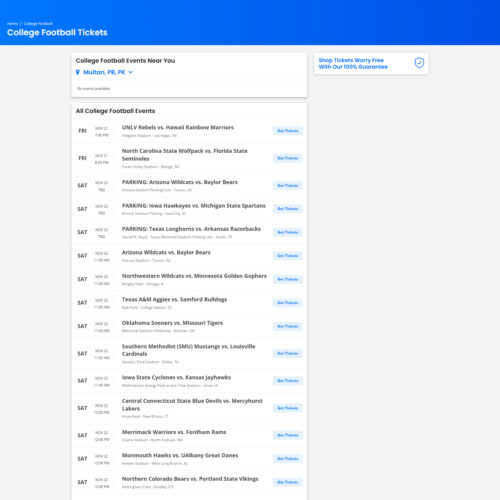Open Northwestern Wildcats vs. Minnesota Golden Gophers
The height and width of the screenshot is (500, 500).
pos(194,276)
